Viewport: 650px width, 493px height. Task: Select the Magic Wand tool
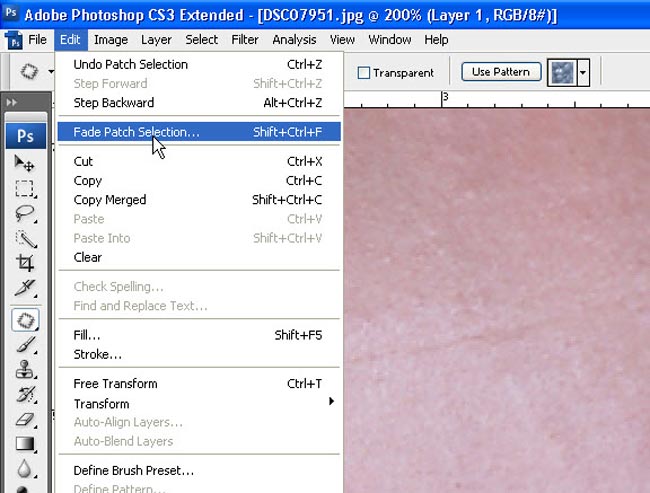tap(24, 238)
